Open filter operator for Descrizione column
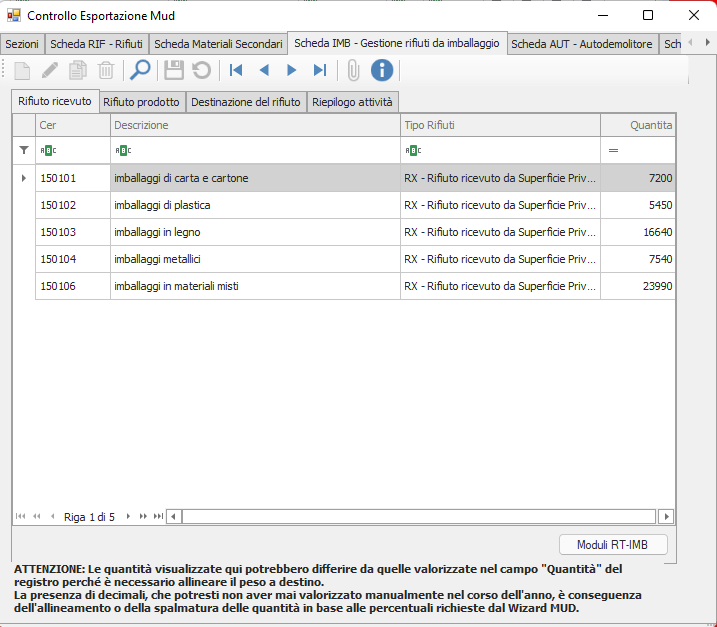Viewport: 717px width, 627px height. pos(123,150)
